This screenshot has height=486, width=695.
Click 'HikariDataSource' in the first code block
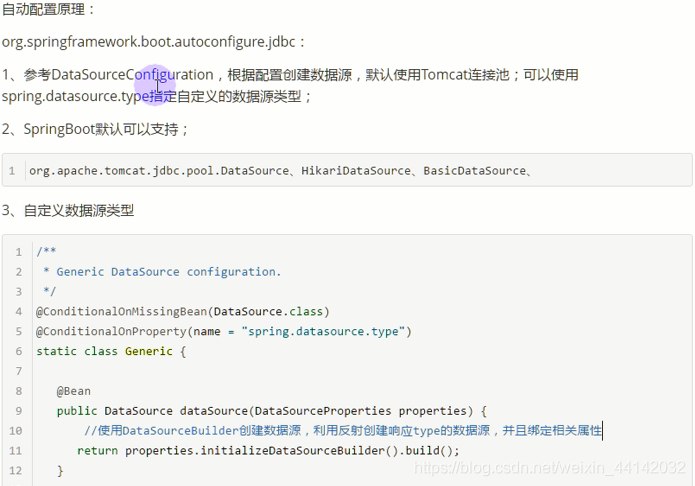pyautogui.click(x=356, y=171)
